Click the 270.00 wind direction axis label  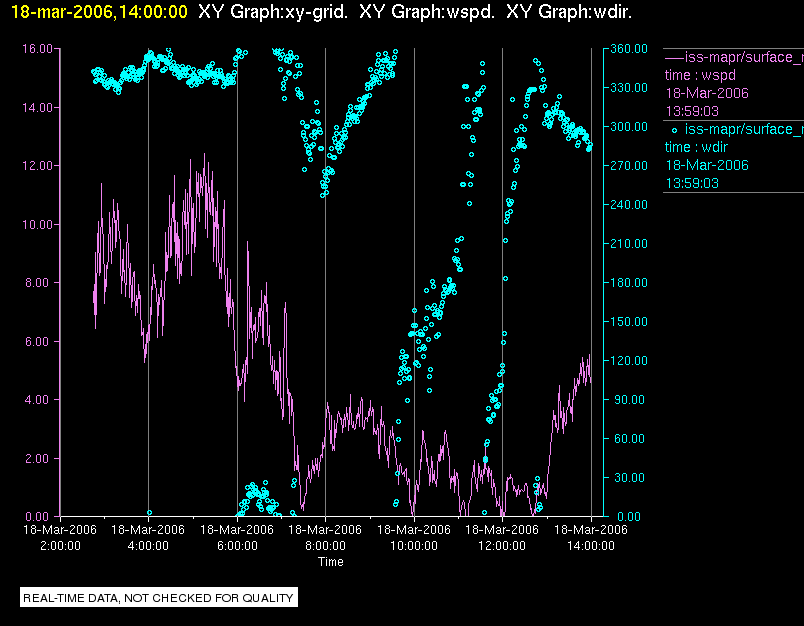pos(629,166)
